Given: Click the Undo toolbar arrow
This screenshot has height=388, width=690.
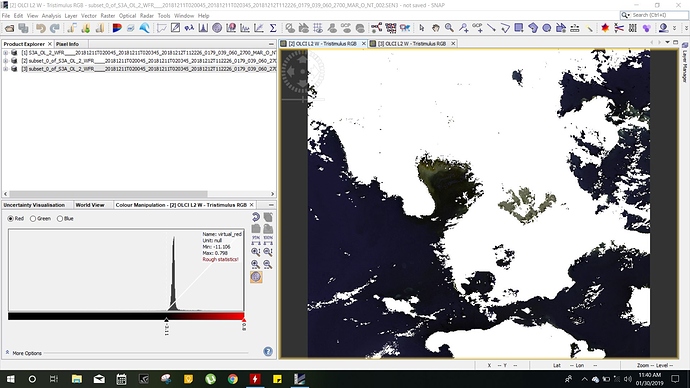Looking at the screenshot, I should 40,28.
